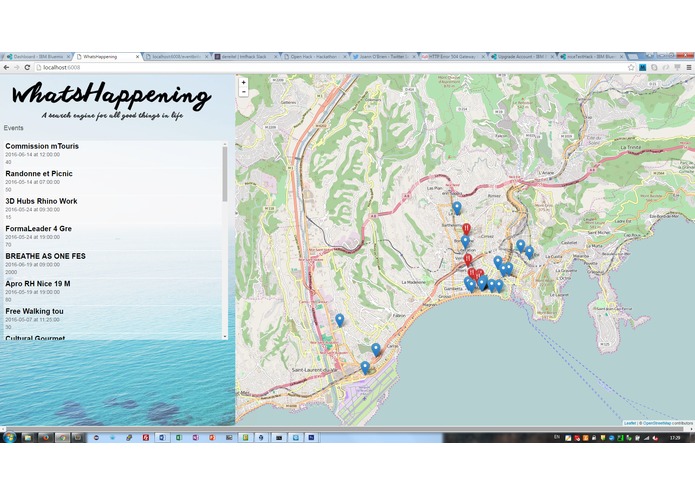Click the events list scroll-up arrow
This screenshot has width=695, height=494.
point(225,144)
